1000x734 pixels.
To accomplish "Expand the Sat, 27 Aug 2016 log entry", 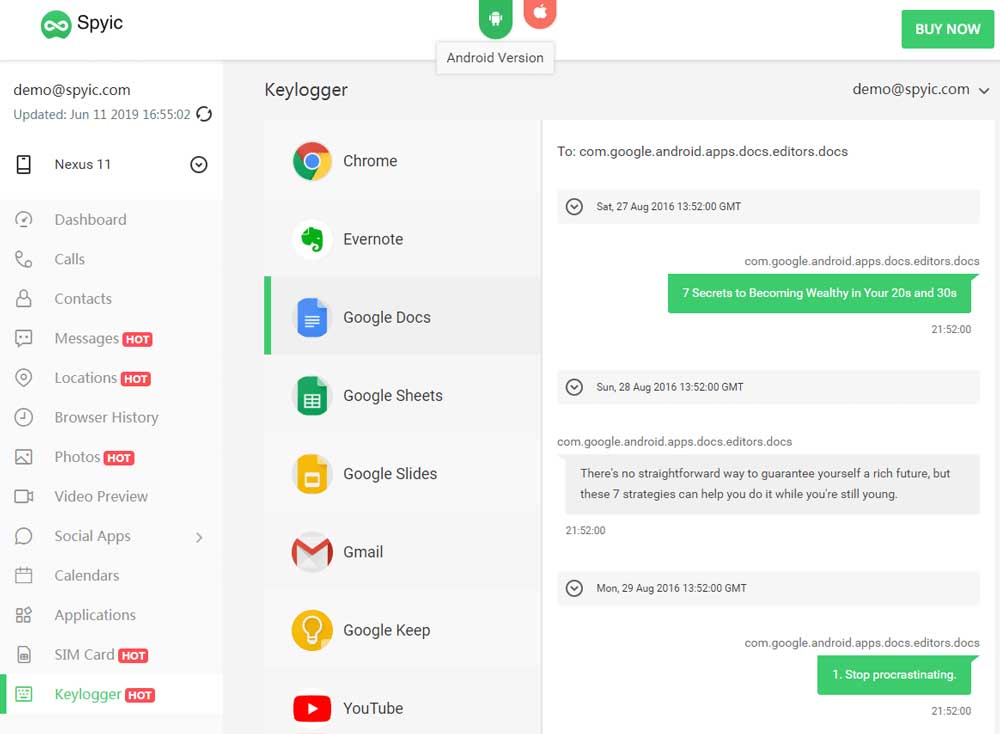I will coord(574,206).
